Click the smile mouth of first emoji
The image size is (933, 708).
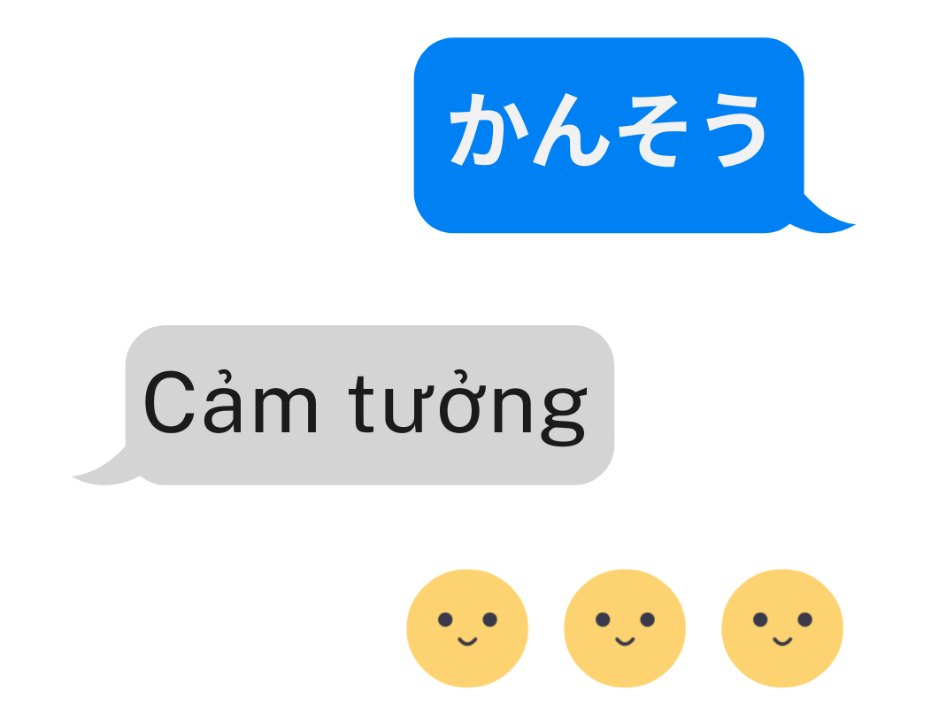(x=467, y=641)
